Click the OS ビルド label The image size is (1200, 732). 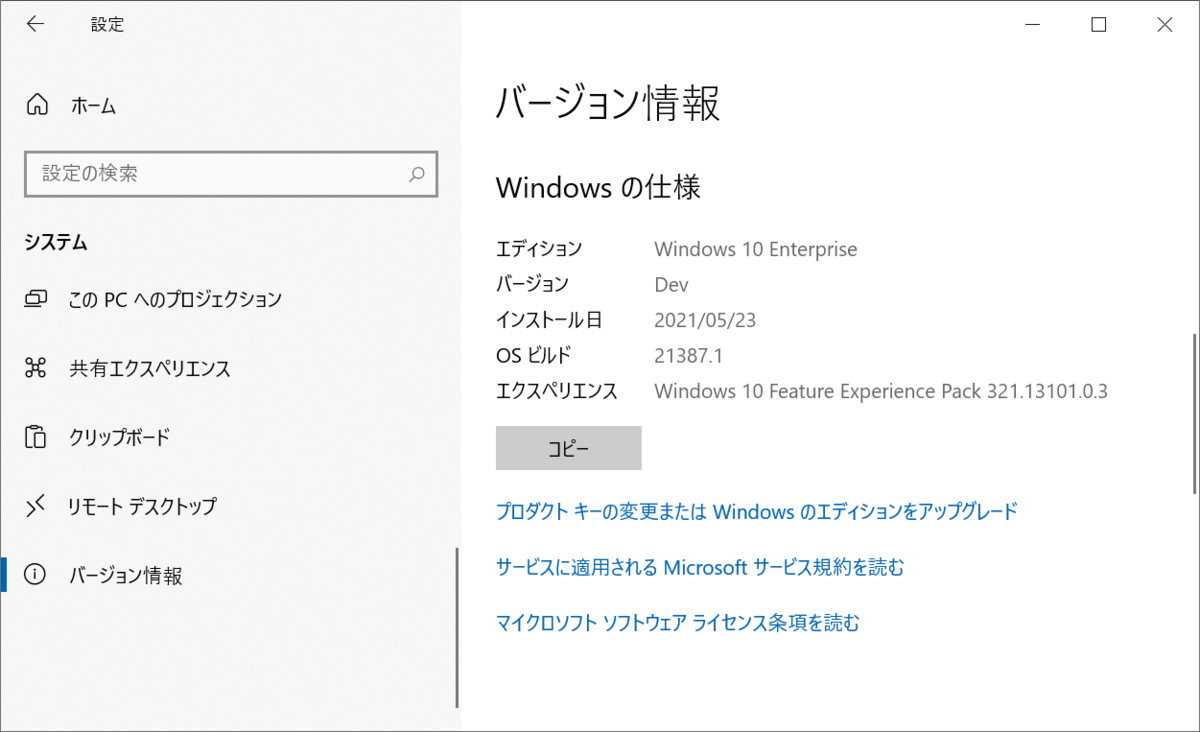point(534,355)
